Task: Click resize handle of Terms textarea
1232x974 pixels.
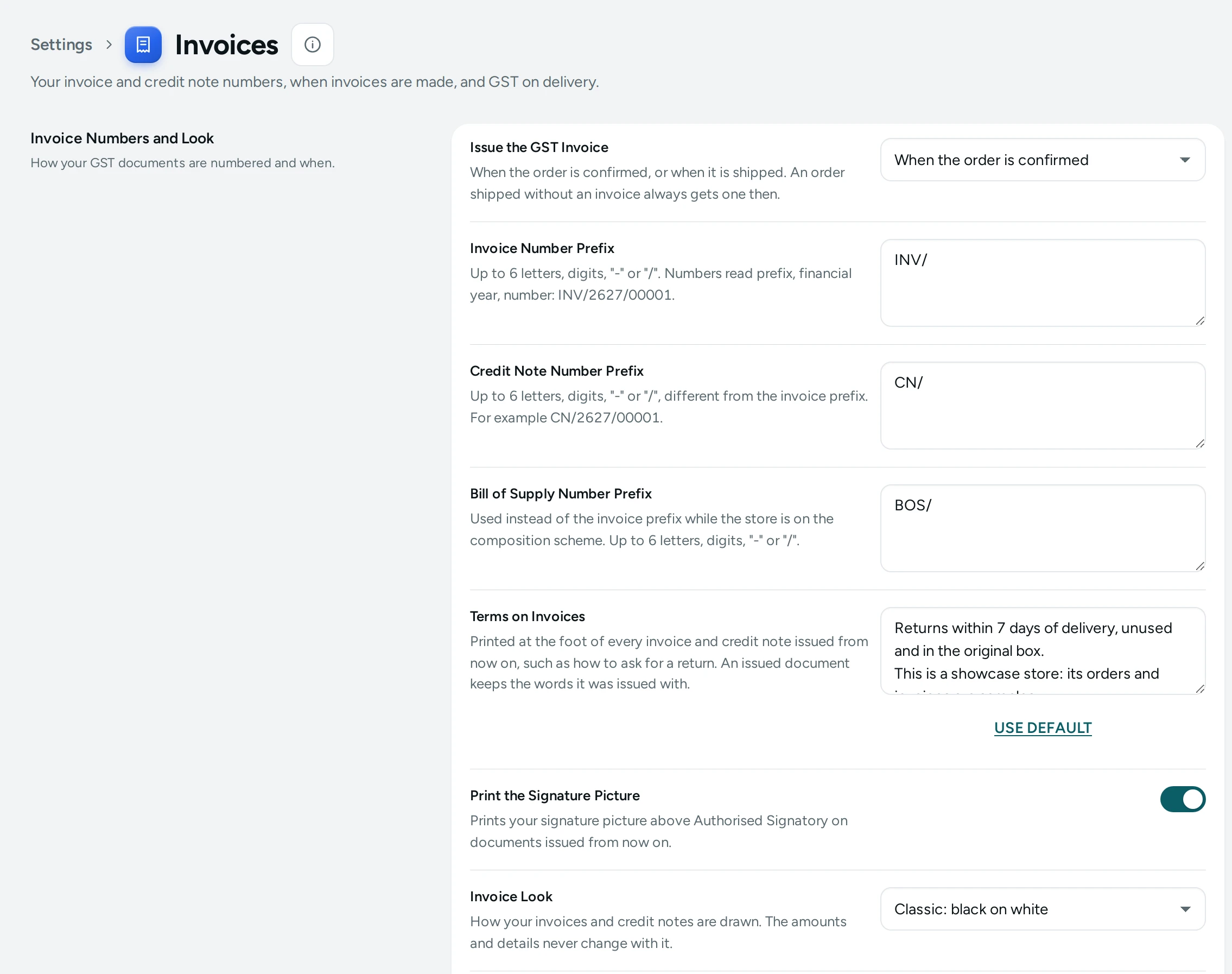Action: click(1199, 688)
